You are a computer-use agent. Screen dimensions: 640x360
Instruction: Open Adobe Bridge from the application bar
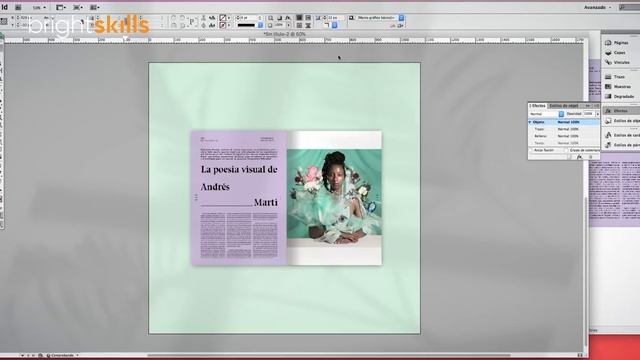[18, 7]
